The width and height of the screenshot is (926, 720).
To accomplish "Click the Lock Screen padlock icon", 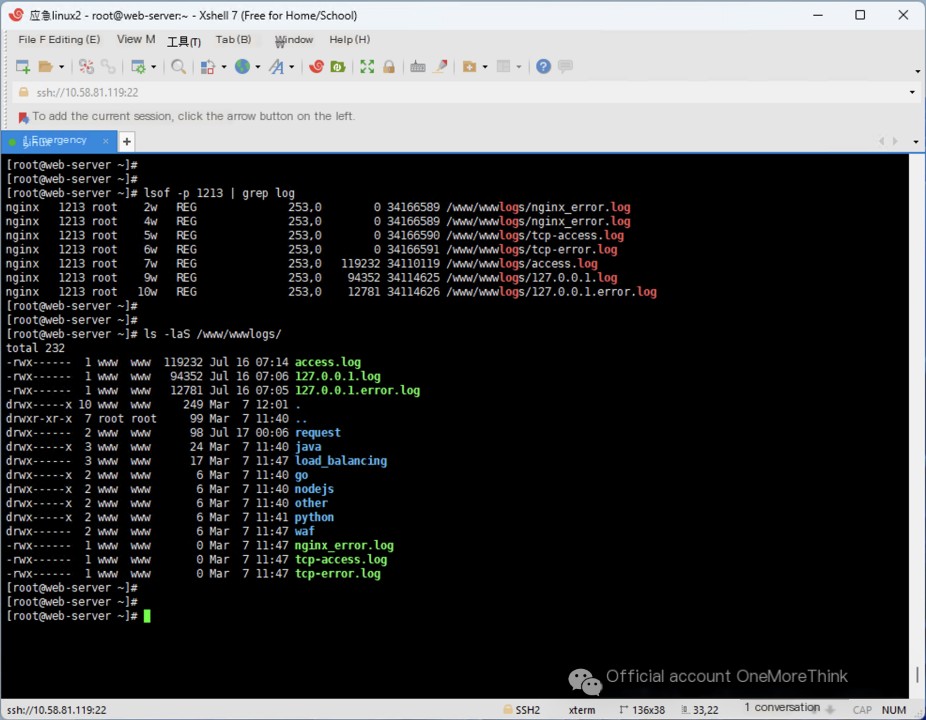I will [389, 67].
